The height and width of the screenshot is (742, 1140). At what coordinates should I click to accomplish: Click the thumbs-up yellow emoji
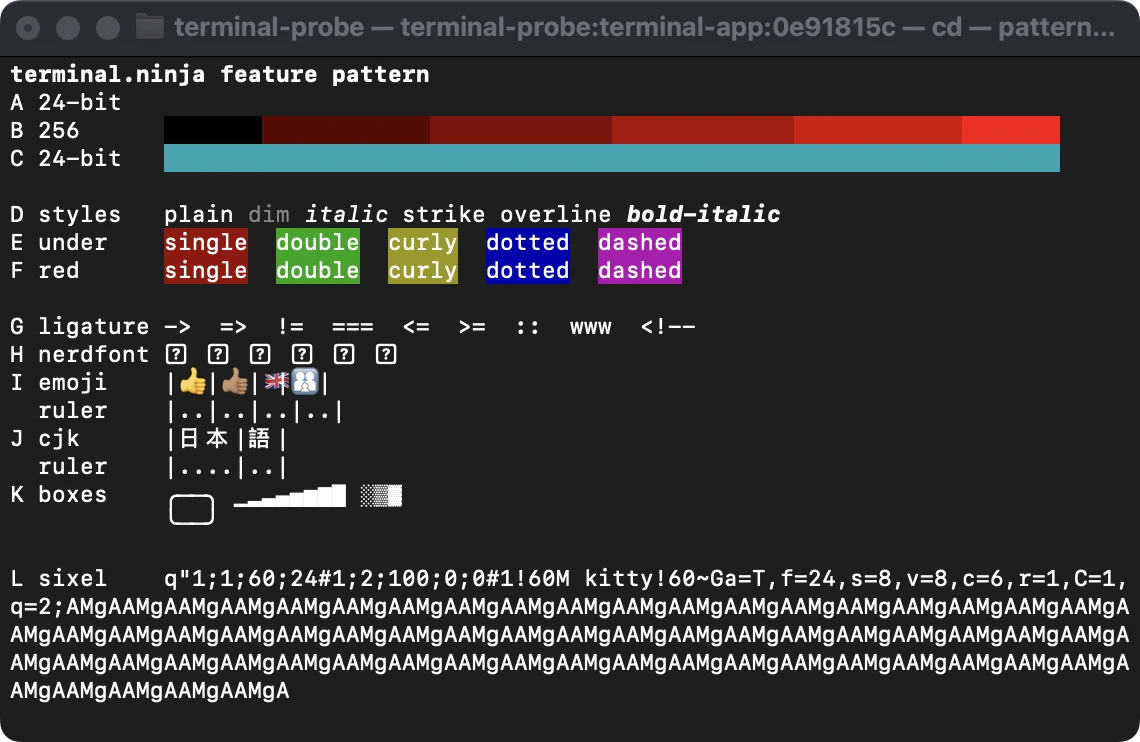pos(193,382)
